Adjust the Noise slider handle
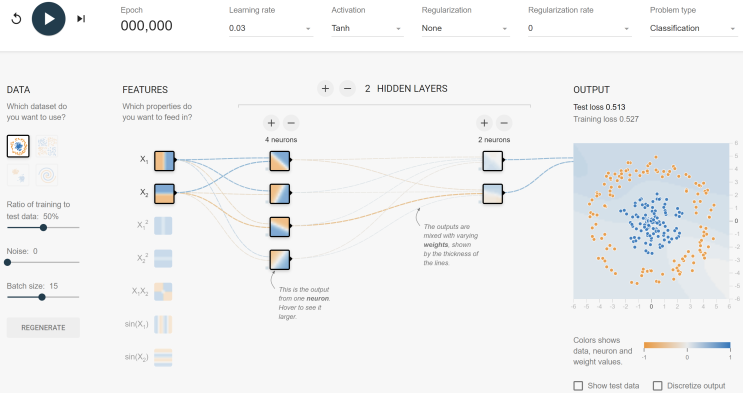Image resolution: width=743 pixels, height=393 pixels. tap(8, 262)
